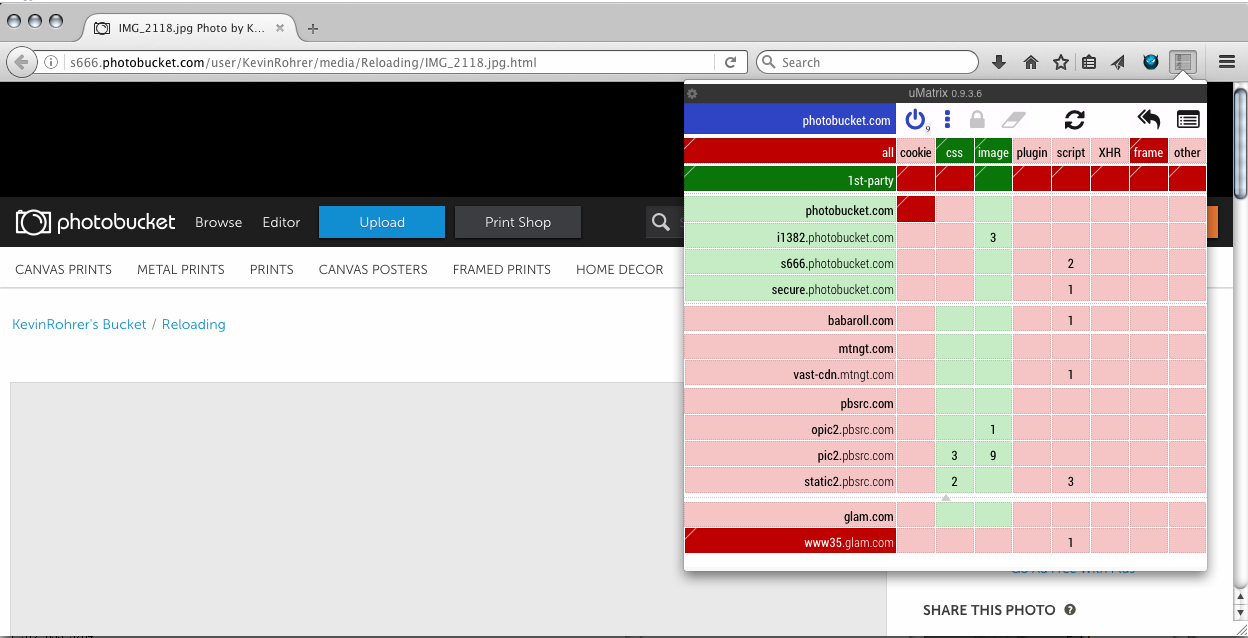Image resolution: width=1248 pixels, height=638 pixels.
Task: Click the Print Shop button
Action: point(518,222)
